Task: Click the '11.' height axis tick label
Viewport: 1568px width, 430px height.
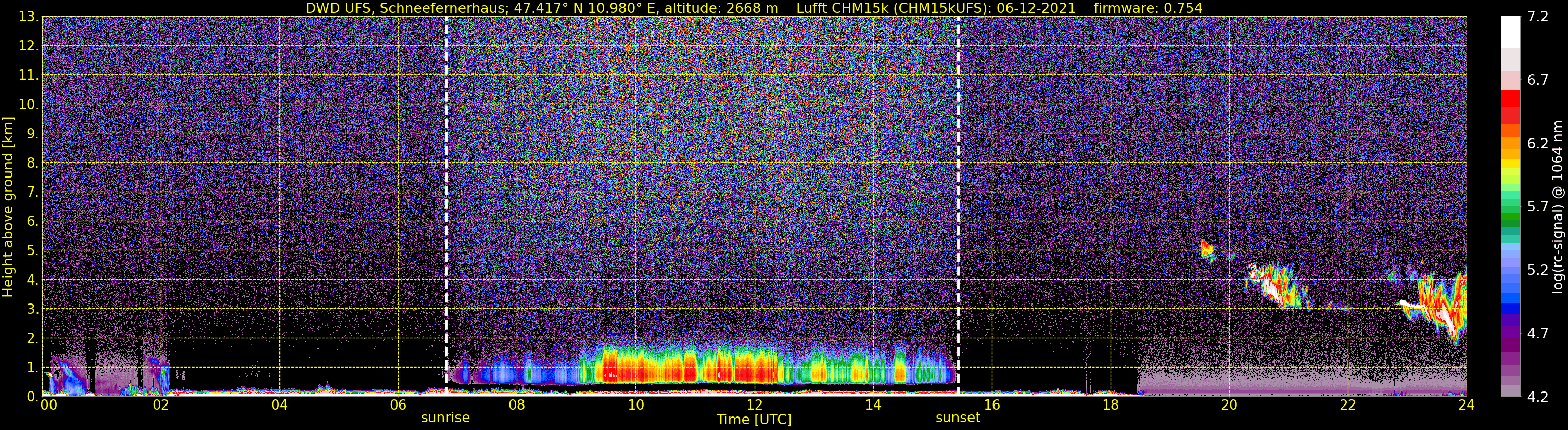Action: [x=29, y=75]
